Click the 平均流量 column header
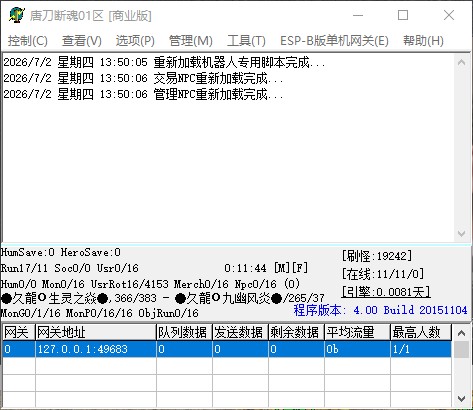Viewport: 473px width, 410px height. 357,332
